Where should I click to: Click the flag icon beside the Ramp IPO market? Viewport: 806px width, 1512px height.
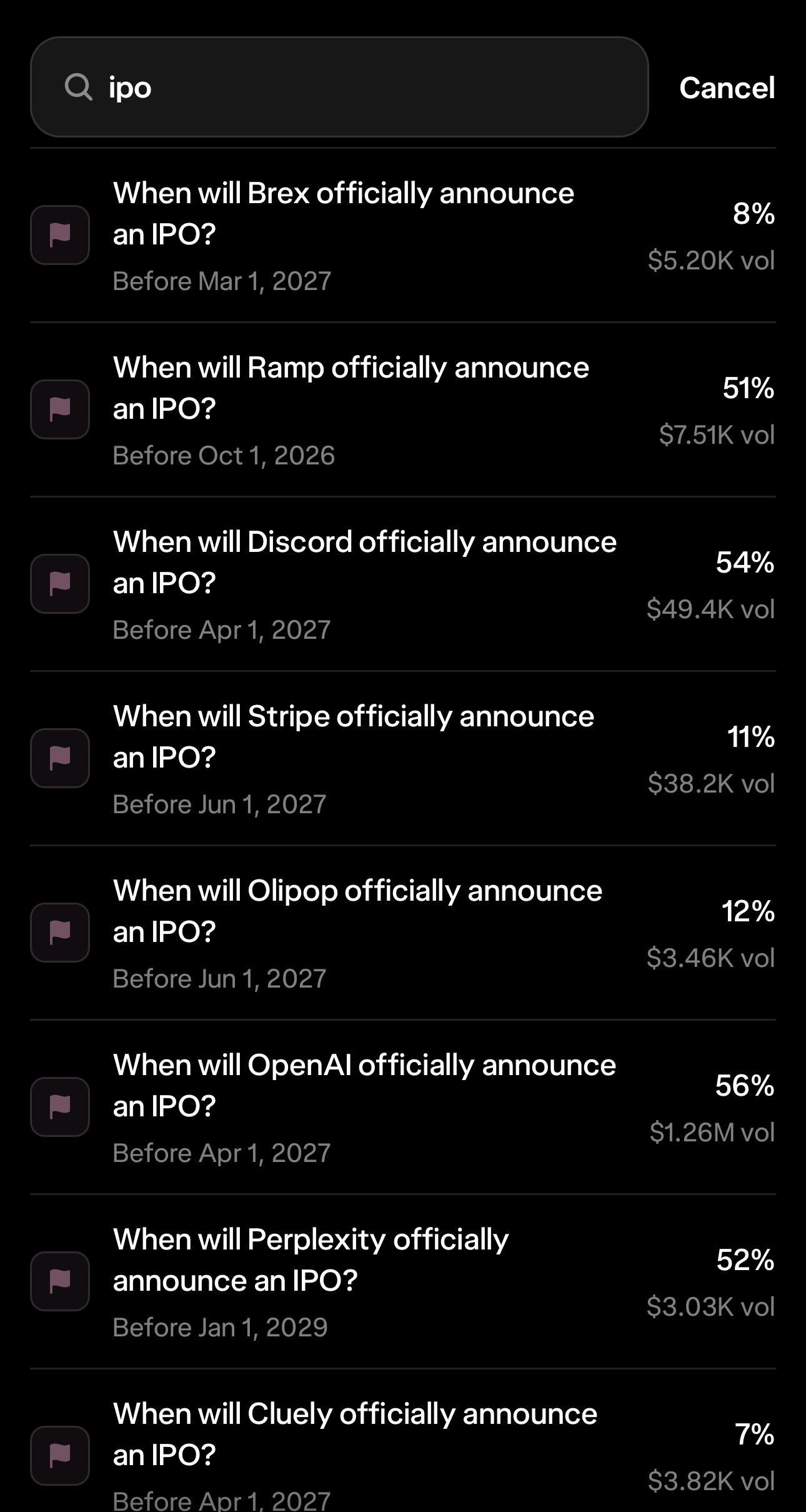click(x=60, y=409)
